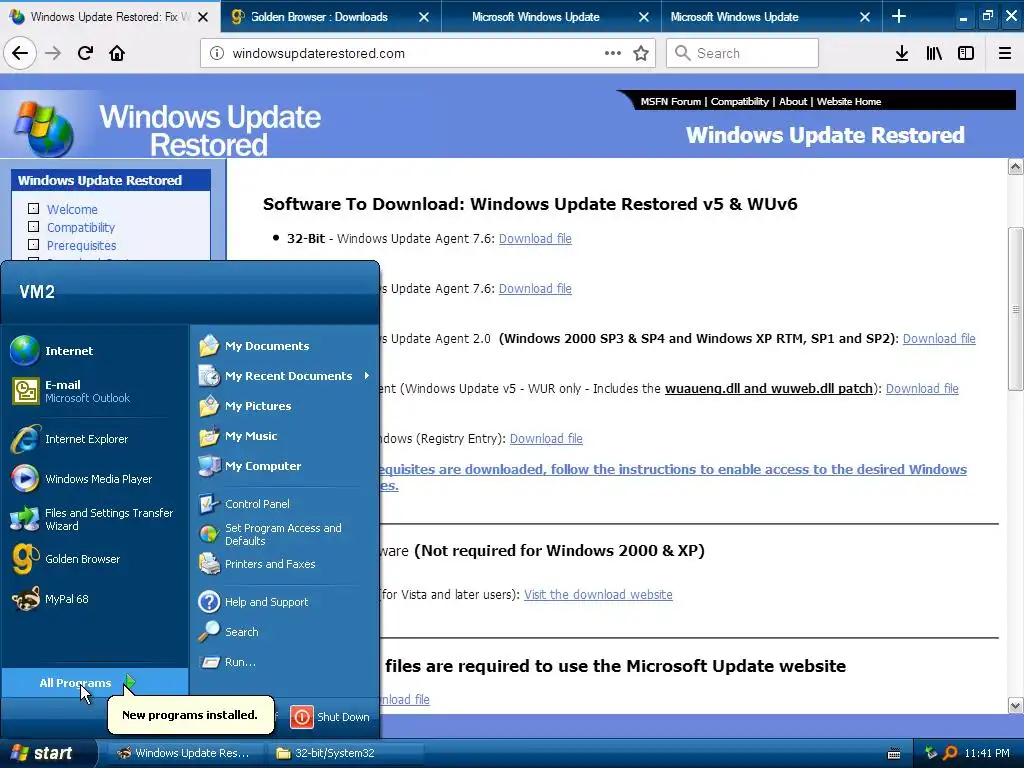
Task: Launch Golden Browser from Start menu
Action: [95, 559]
